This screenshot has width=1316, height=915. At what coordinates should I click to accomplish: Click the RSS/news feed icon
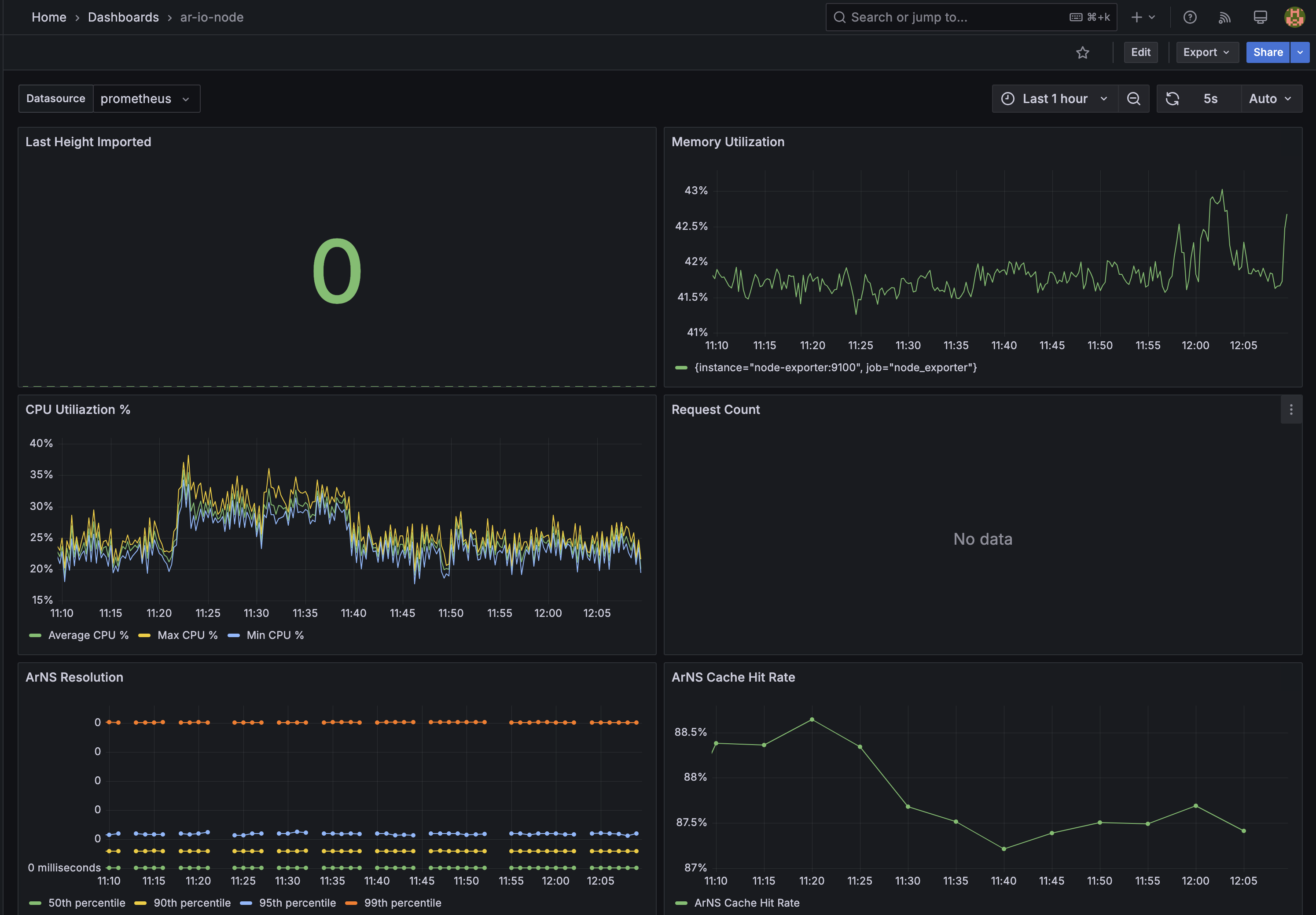click(x=1225, y=17)
